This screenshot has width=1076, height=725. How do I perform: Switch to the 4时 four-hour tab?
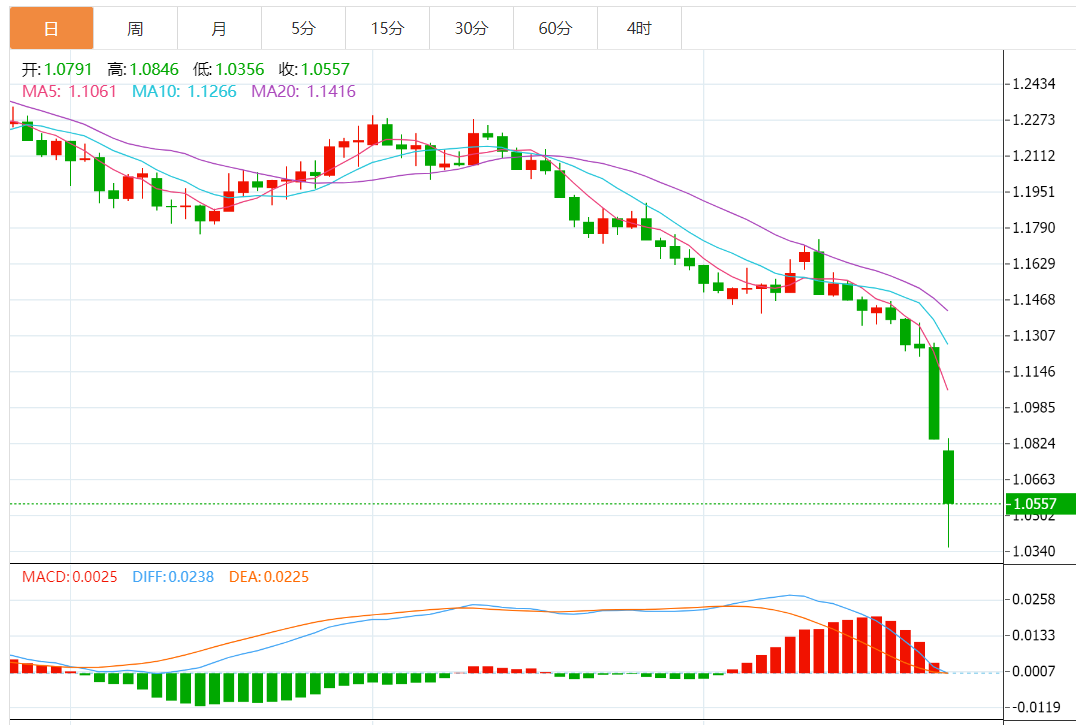639,28
